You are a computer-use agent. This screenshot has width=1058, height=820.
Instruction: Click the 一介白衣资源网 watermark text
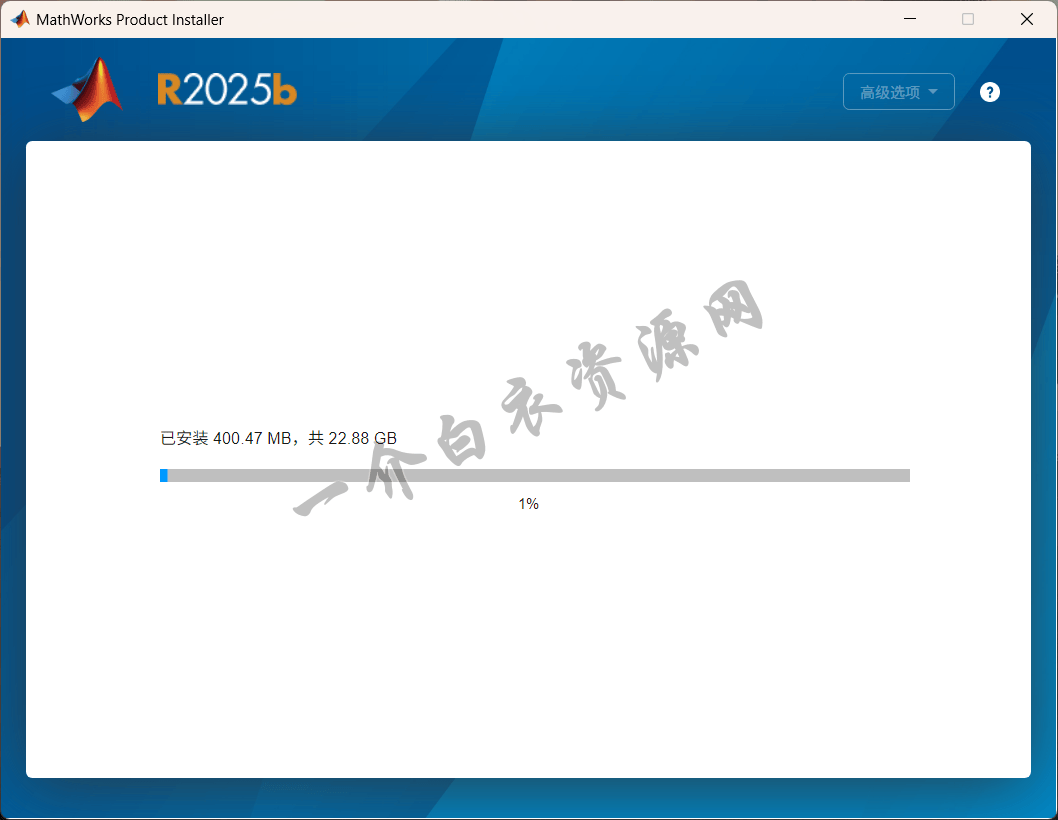[x=530, y=400]
